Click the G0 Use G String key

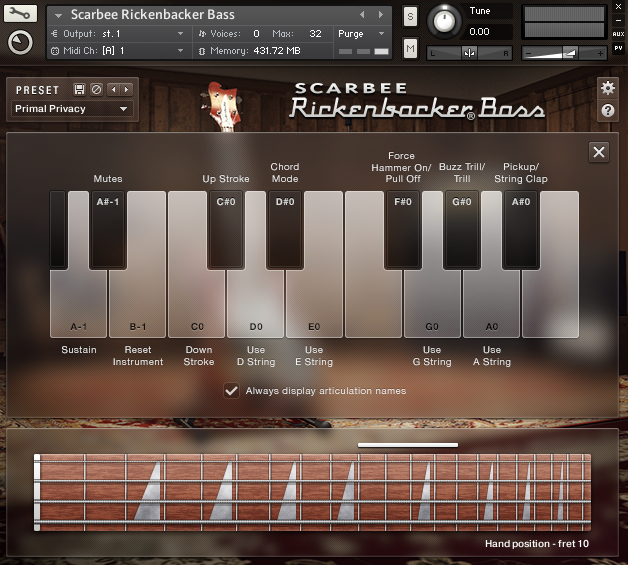coord(432,304)
